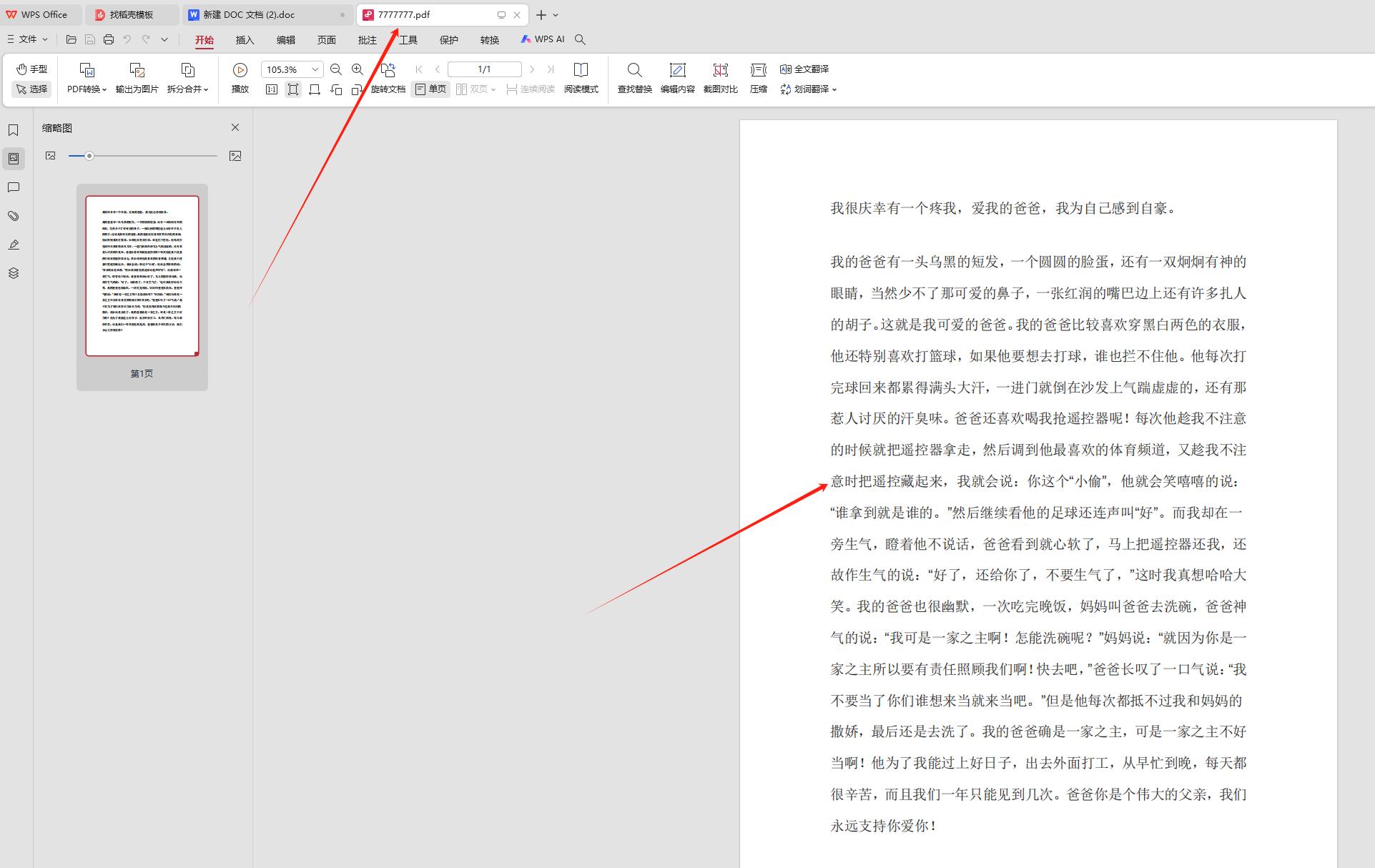Switch to the 开始 ribbon tab
The height and width of the screenshot is (868, 1375).
(204, 40)
